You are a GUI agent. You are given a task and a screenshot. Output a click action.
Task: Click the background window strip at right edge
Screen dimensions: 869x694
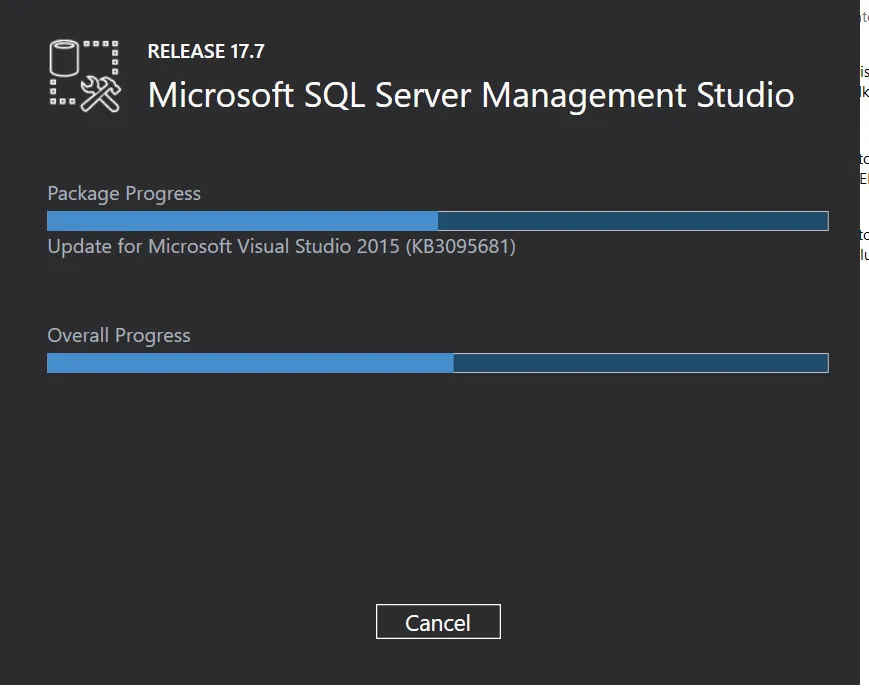tap(864, 400)
